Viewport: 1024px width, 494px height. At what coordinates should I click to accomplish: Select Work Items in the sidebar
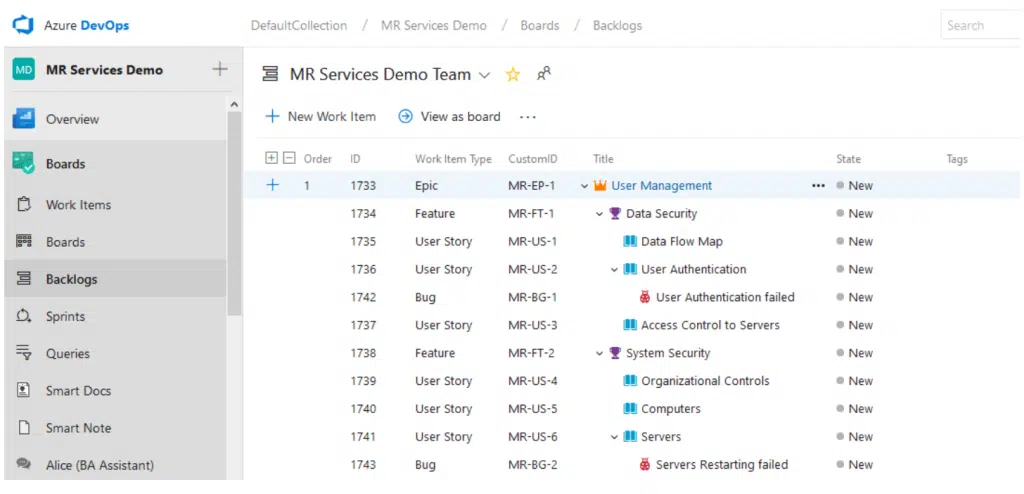78,205
